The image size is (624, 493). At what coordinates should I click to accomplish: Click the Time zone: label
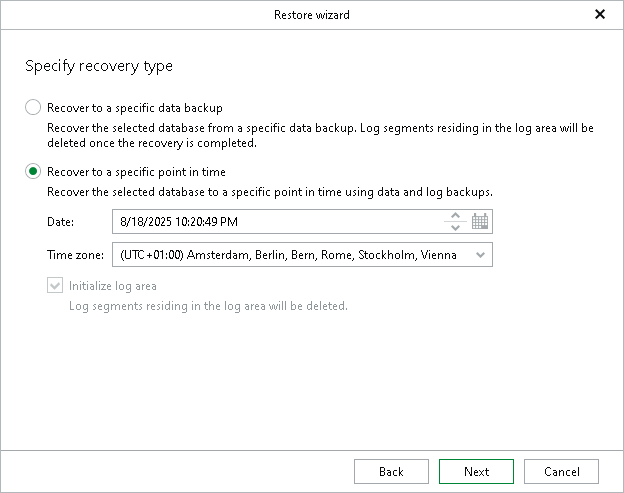click(x=75, y=255)
